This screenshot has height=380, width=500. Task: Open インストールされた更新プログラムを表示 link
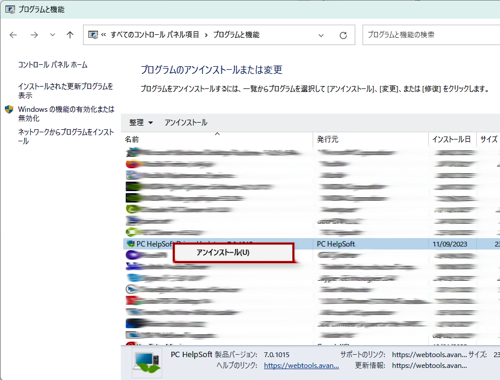[65, 91]
